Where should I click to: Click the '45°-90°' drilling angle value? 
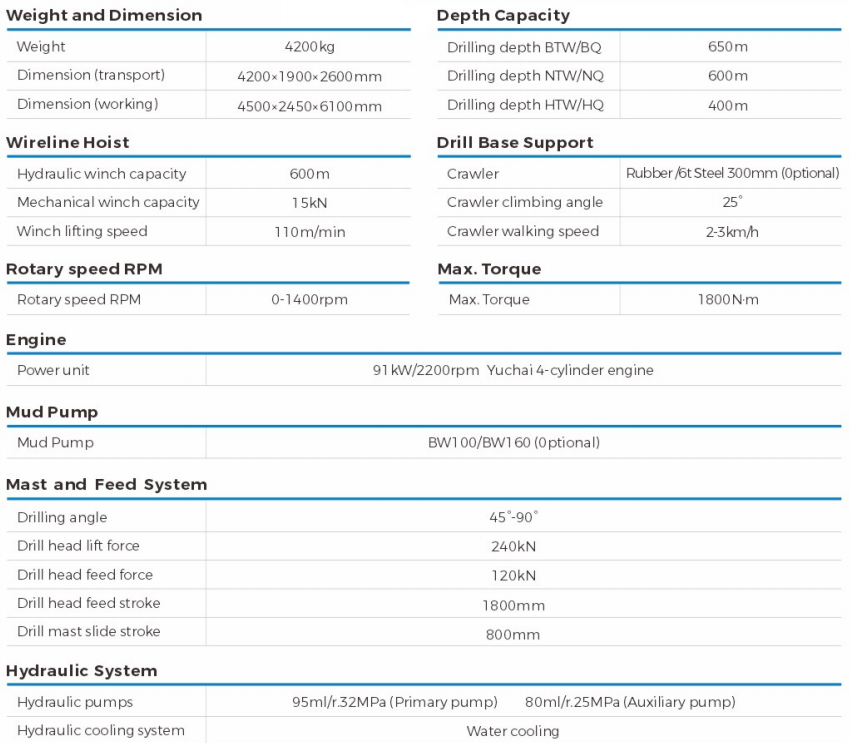pyautogui.click(x=513, y=517)
